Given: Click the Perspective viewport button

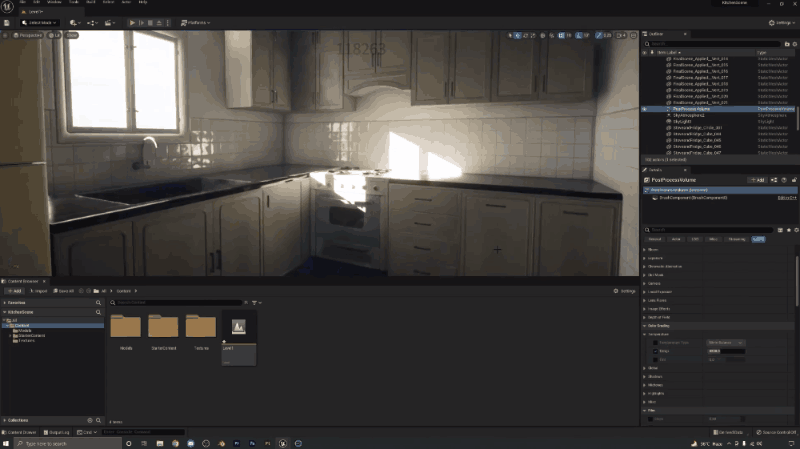Looking at the screenshot, I should coord(27,35).
